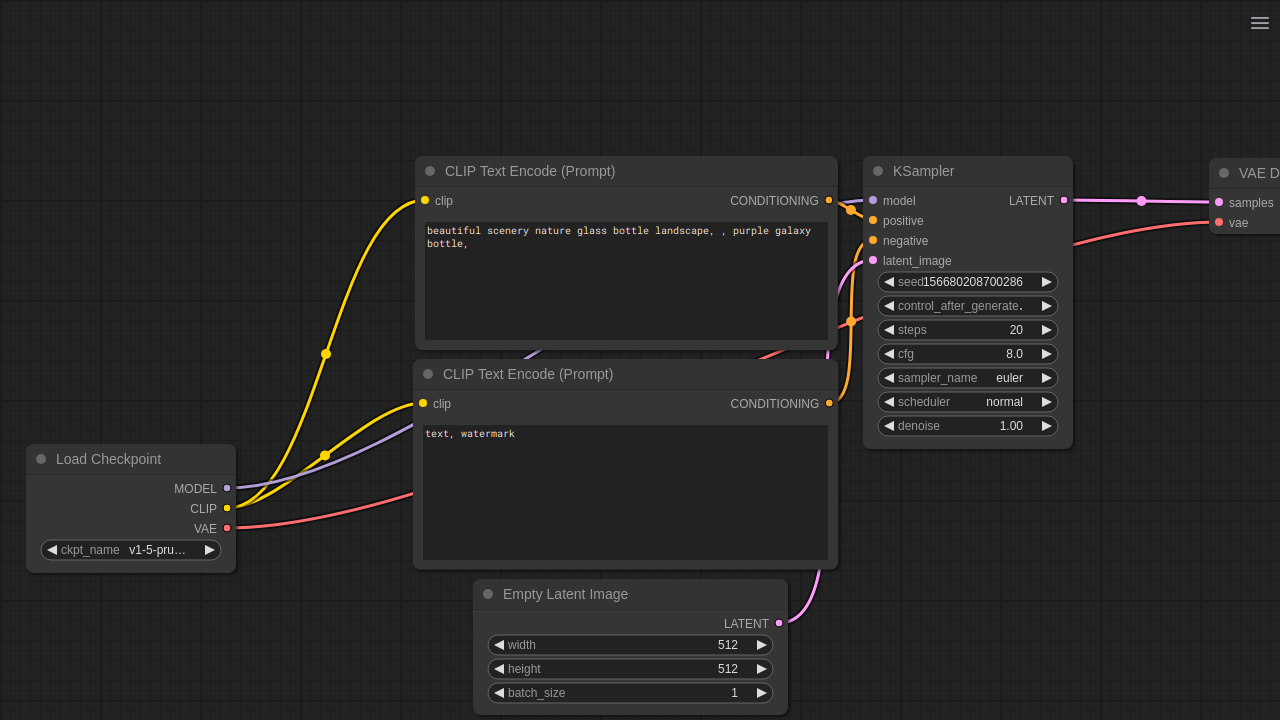Collapse the KSampler node using its dot
1280x720 pixels.
coord(878,171)
